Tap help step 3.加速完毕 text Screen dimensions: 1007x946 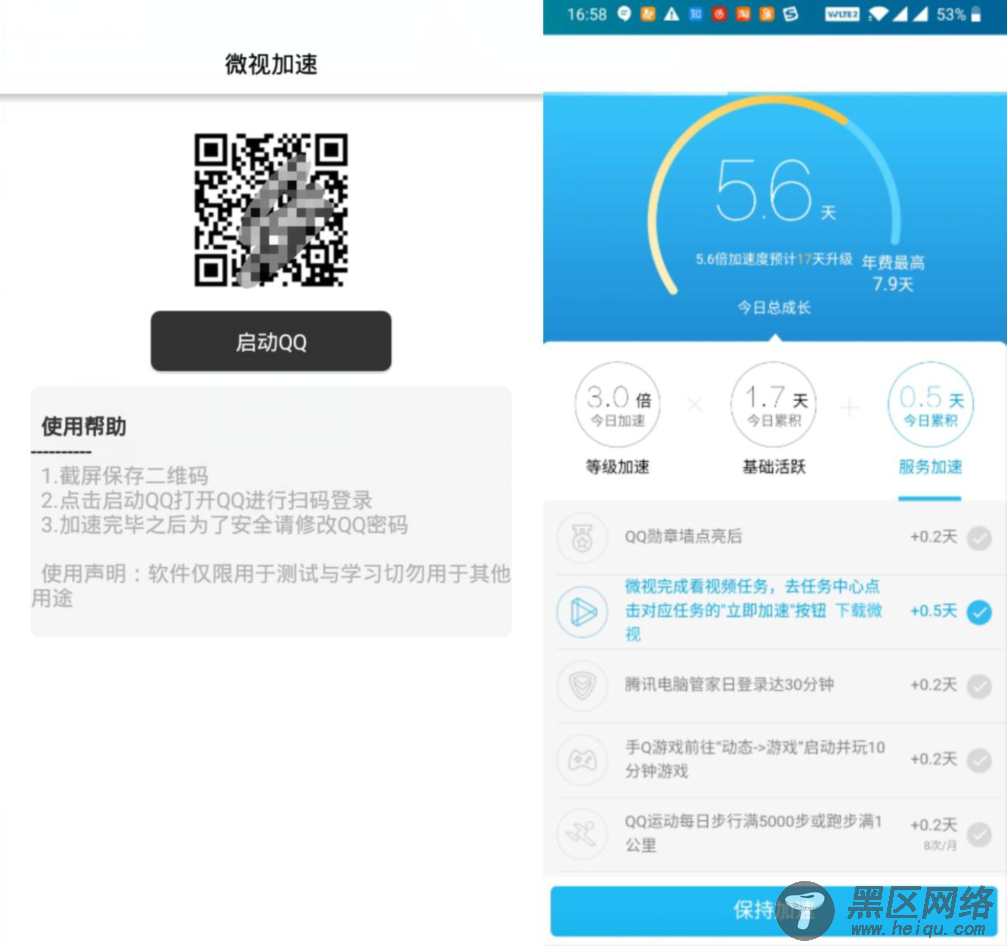[225, 525]
